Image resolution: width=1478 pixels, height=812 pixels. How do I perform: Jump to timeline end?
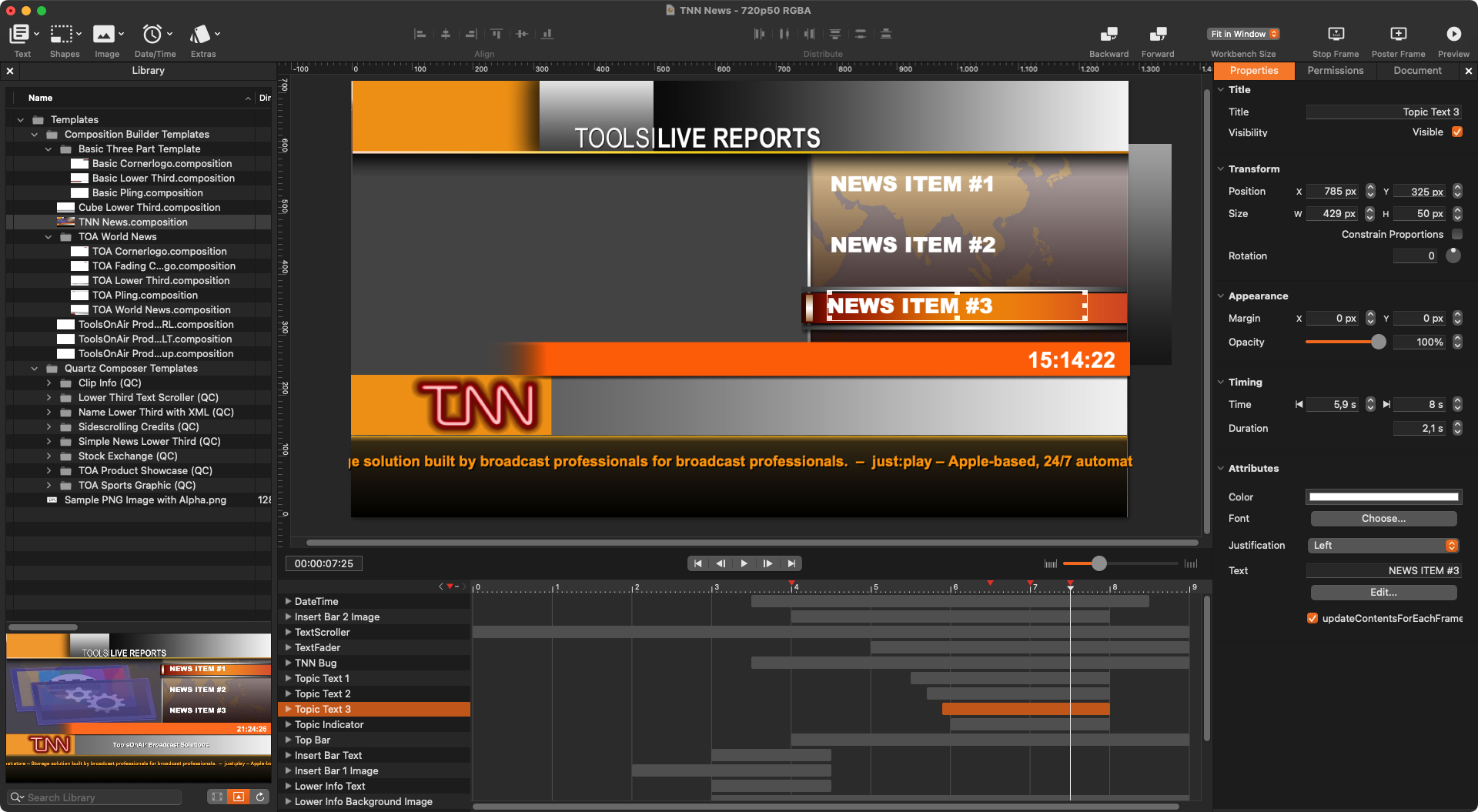click(x=791, y=563)
